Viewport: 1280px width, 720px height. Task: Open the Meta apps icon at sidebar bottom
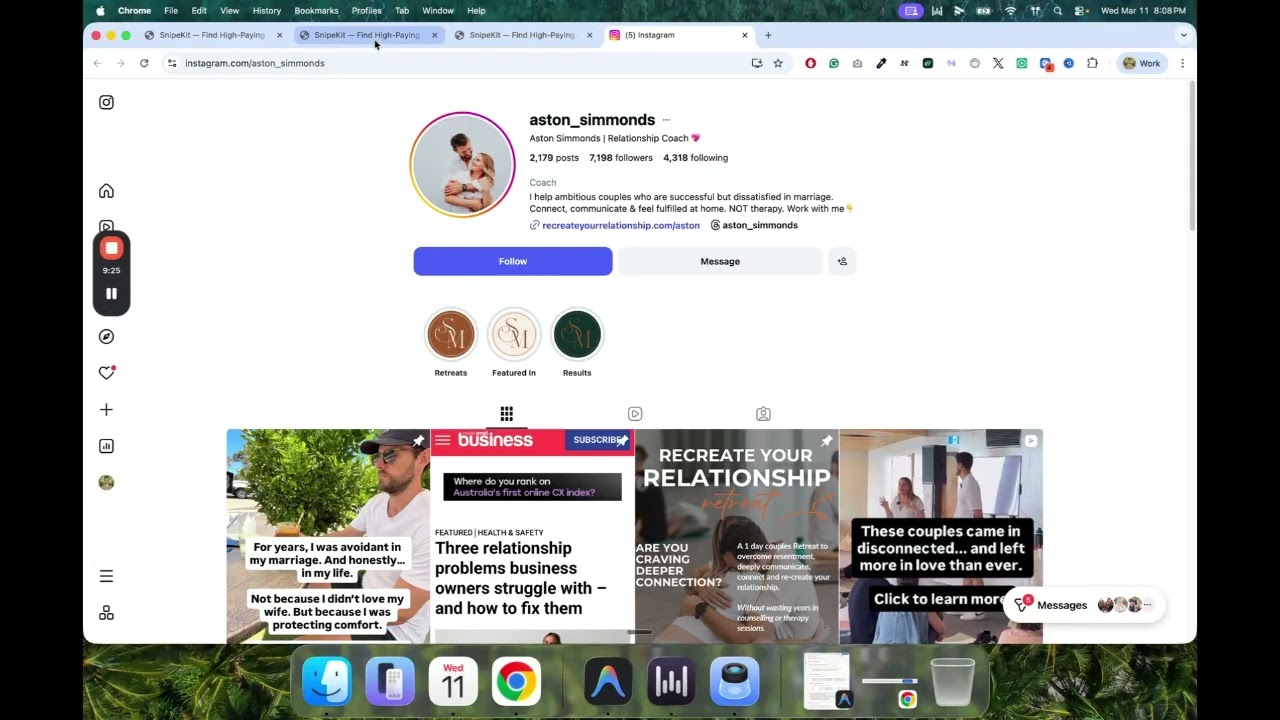tap(106, 613)
